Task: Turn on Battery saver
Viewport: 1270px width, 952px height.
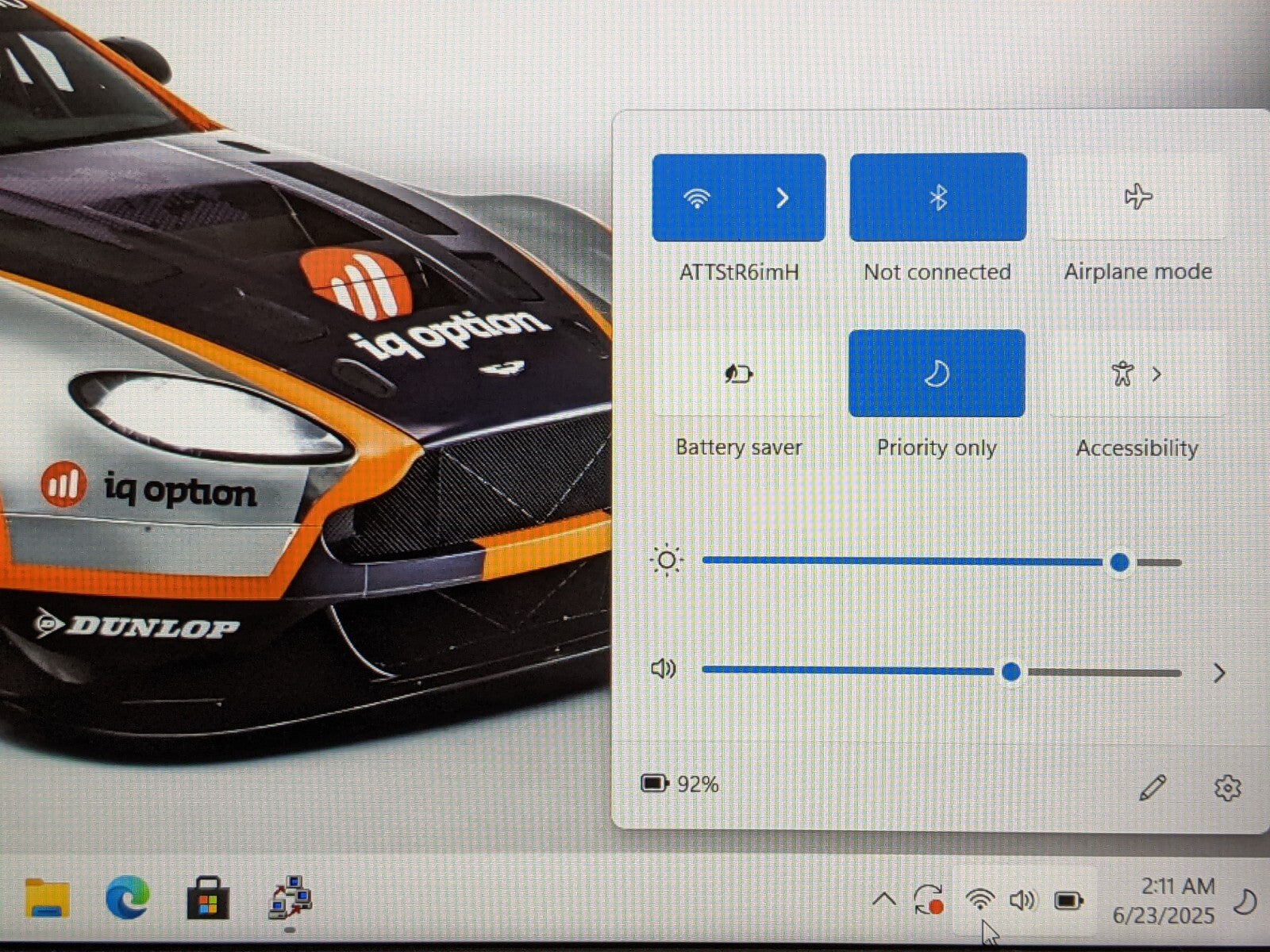Action: [738, 374]
